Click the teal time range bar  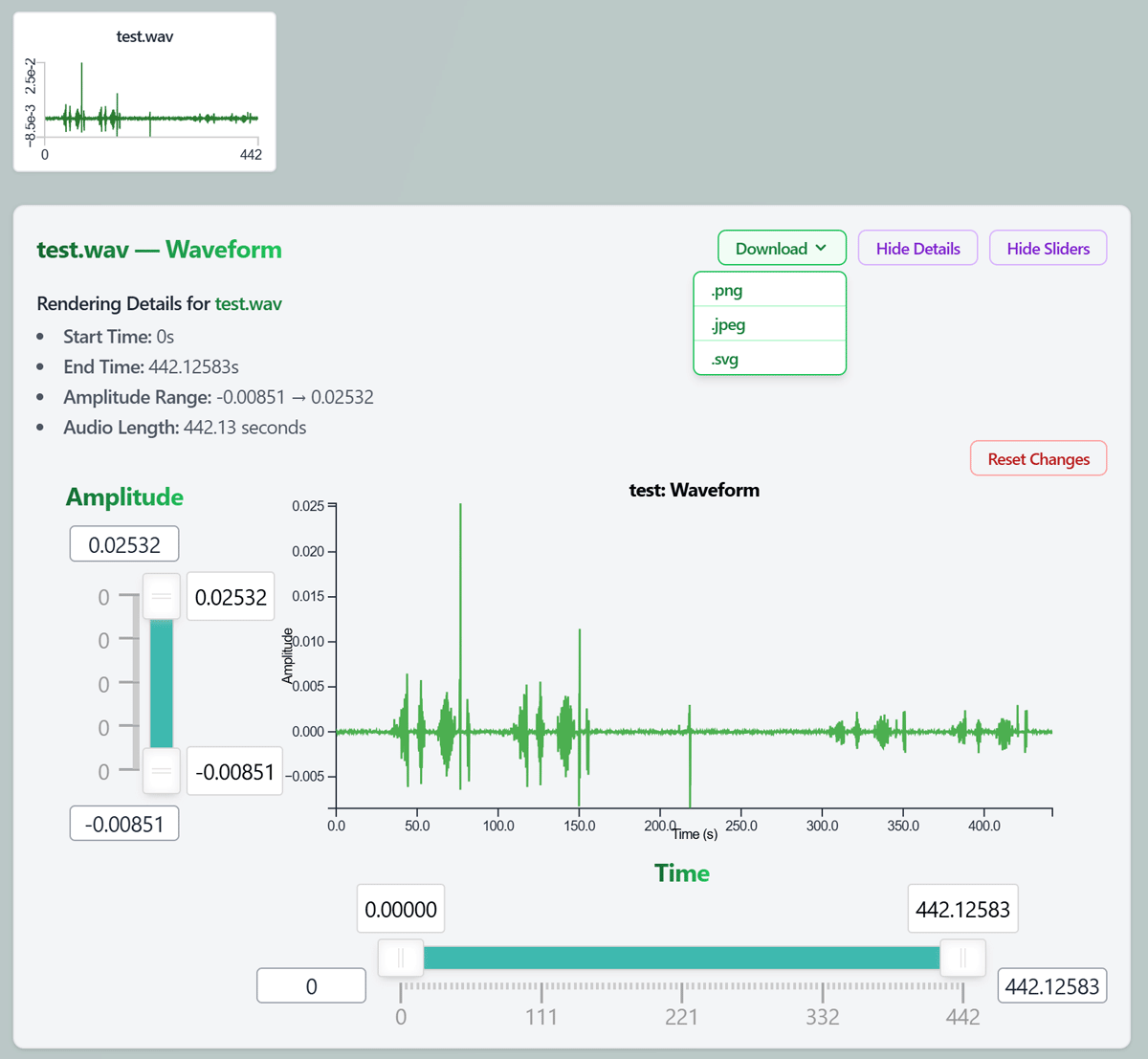(681, 958)
